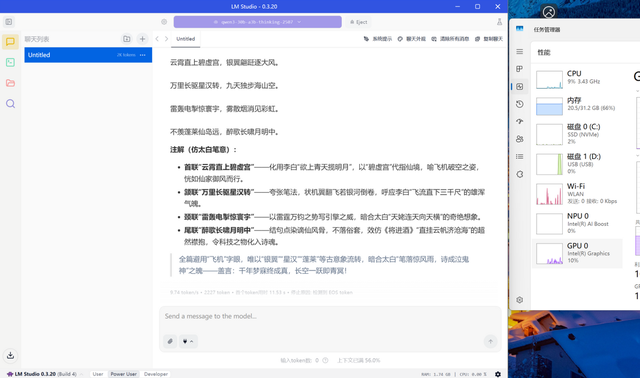
Task: Open Task Manager App history icon
Action: pyautogui.click(x=520, y=104)
